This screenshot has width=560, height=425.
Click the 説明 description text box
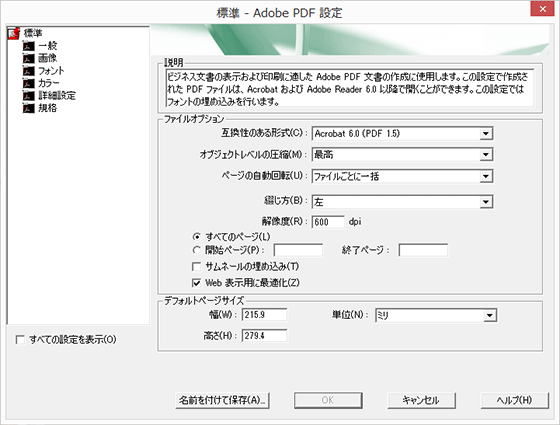tap(350, 88)
